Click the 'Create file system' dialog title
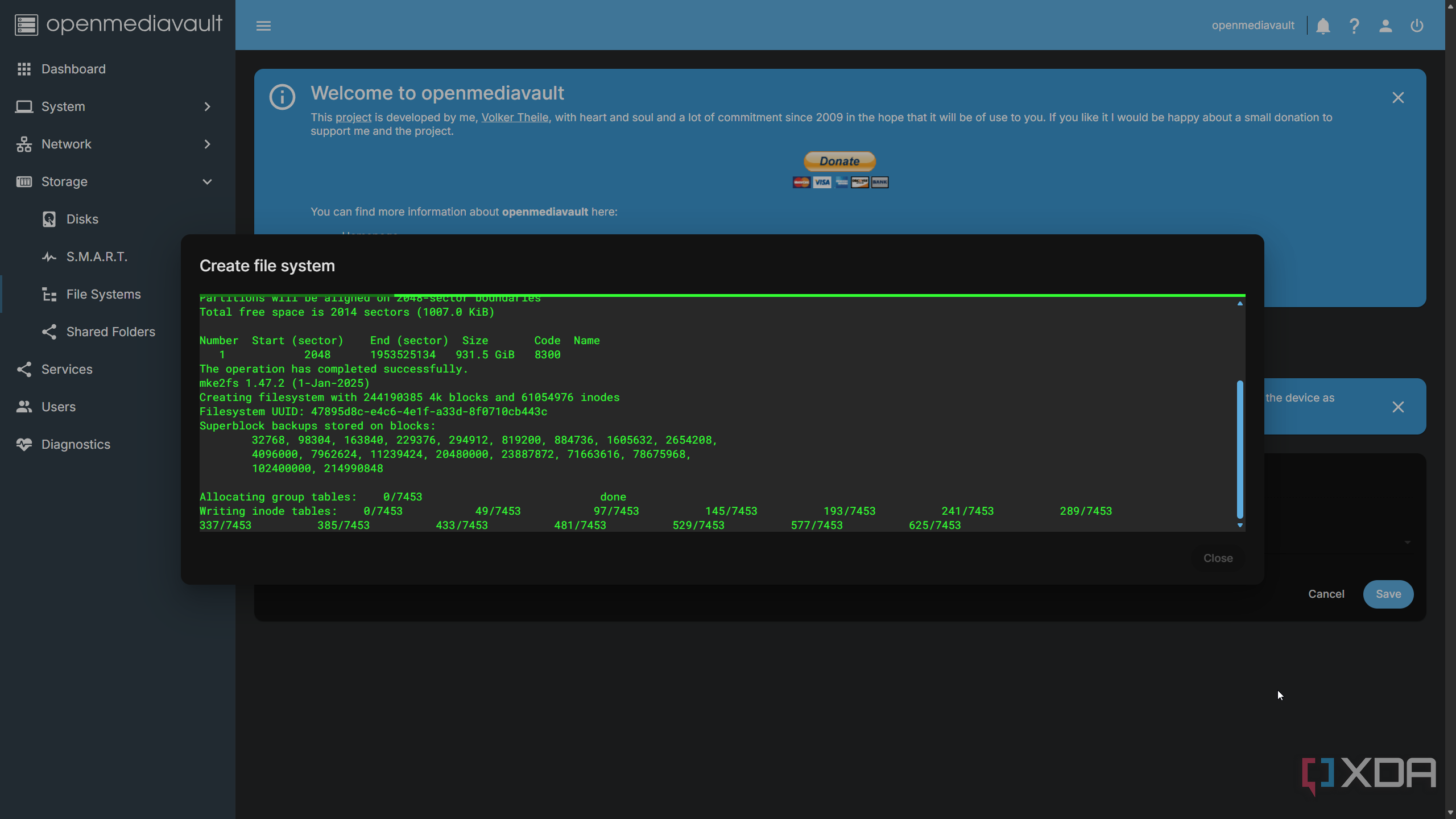This screenshot has width=1456, height=819. (x=267, y=266)
